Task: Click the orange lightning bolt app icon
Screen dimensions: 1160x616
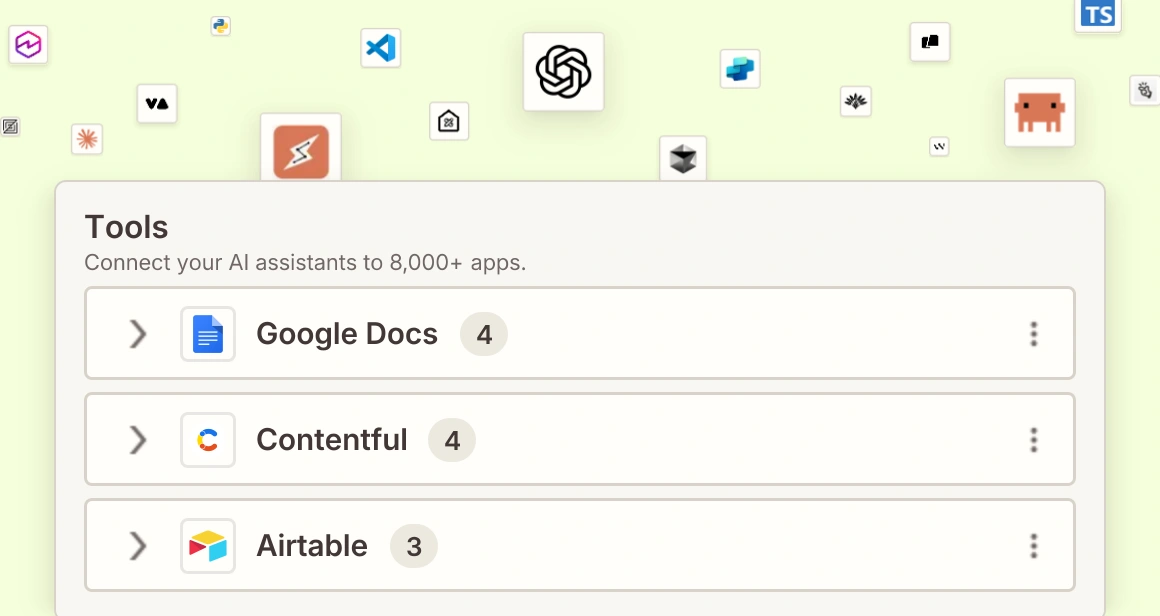Action: [301, 152]
